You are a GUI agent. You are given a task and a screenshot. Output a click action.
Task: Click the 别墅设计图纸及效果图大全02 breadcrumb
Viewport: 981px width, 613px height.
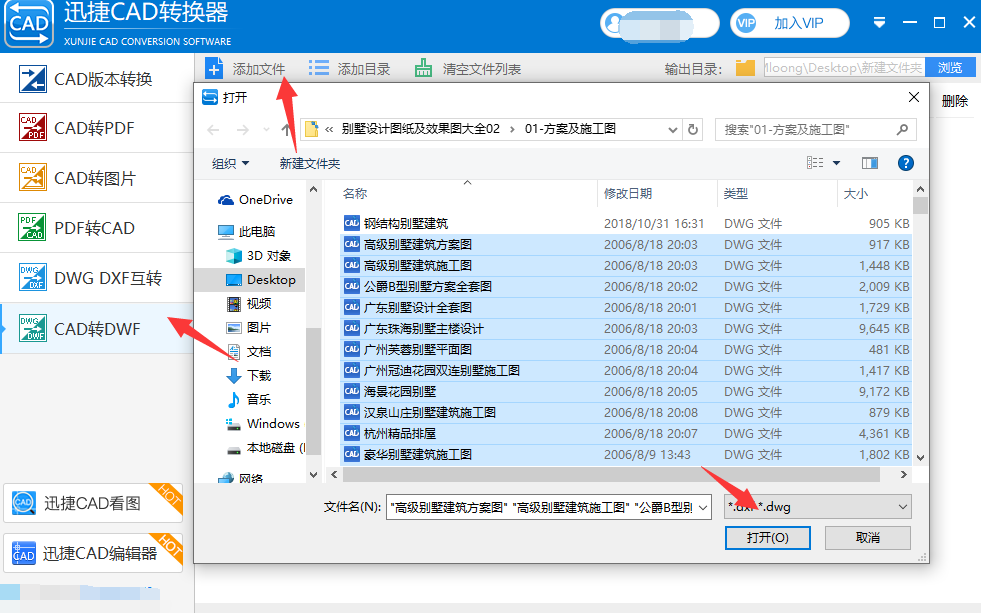tap(420, 129)
